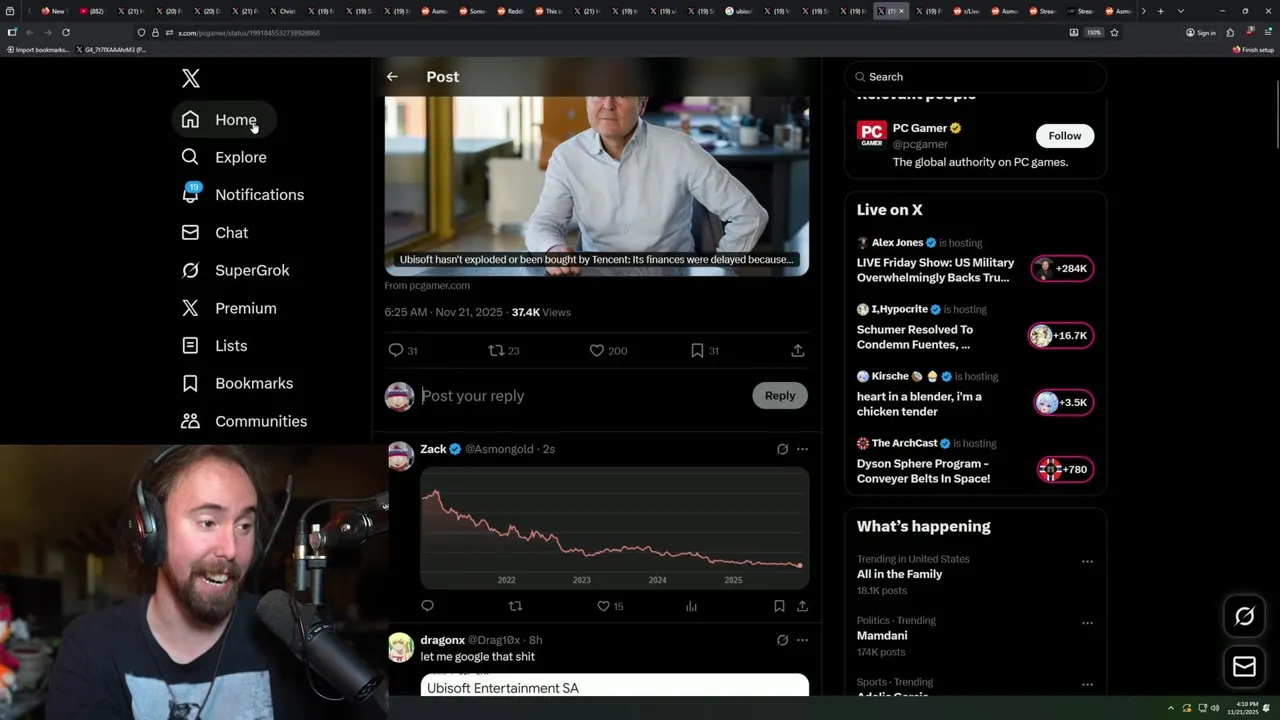Screen dimensions: 1280x720
Task: Join the +284K live listeners badge
Action: tap(1063, 269)
